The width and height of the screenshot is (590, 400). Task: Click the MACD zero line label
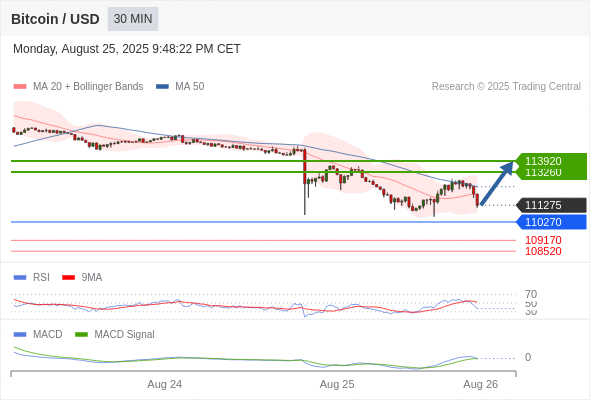(528, 357)
